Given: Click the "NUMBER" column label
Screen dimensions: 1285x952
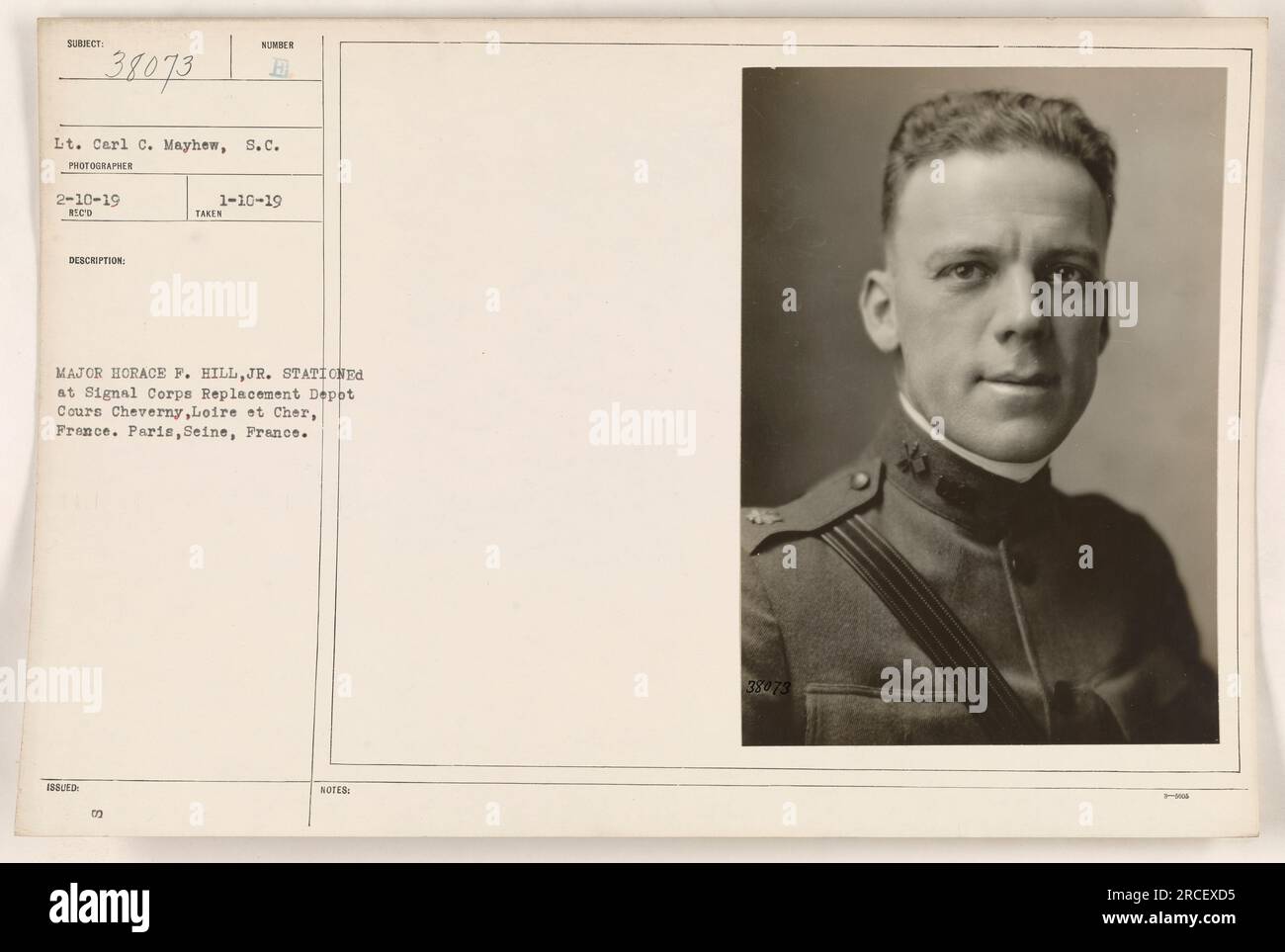Looking at the screenshot, I should click(279, 44).
